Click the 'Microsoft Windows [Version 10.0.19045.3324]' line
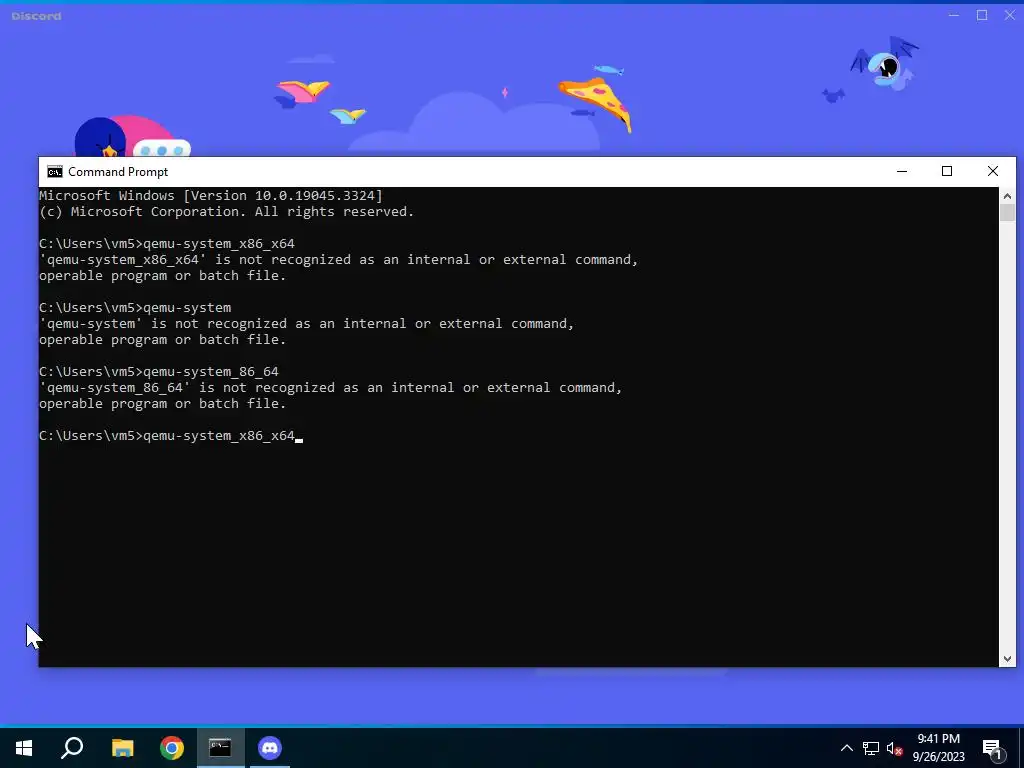The height and width of the screenshot is (768, 1024). coord(211,195)
